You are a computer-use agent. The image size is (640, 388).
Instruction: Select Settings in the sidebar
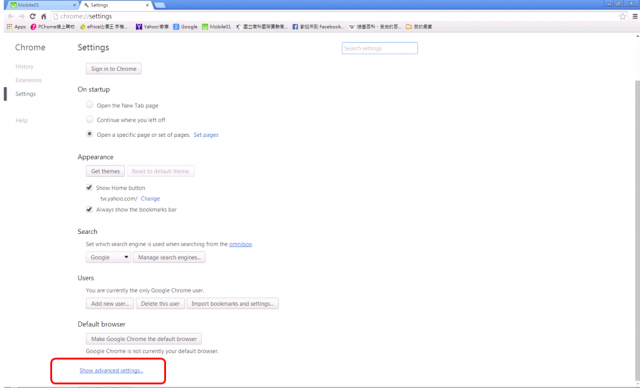coord(25,94)
